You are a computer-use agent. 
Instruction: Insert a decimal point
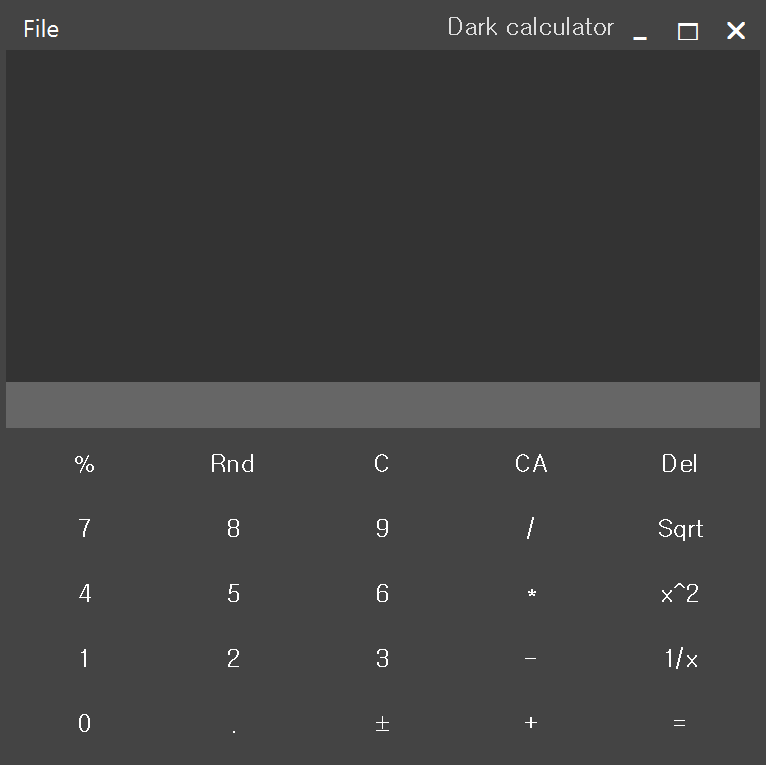click(233, 725)
